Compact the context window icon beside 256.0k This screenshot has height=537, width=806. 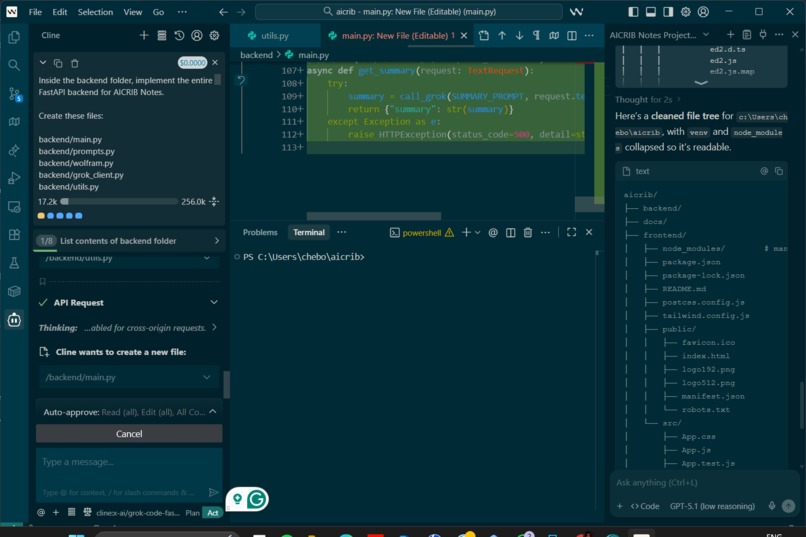pos(214,201)
